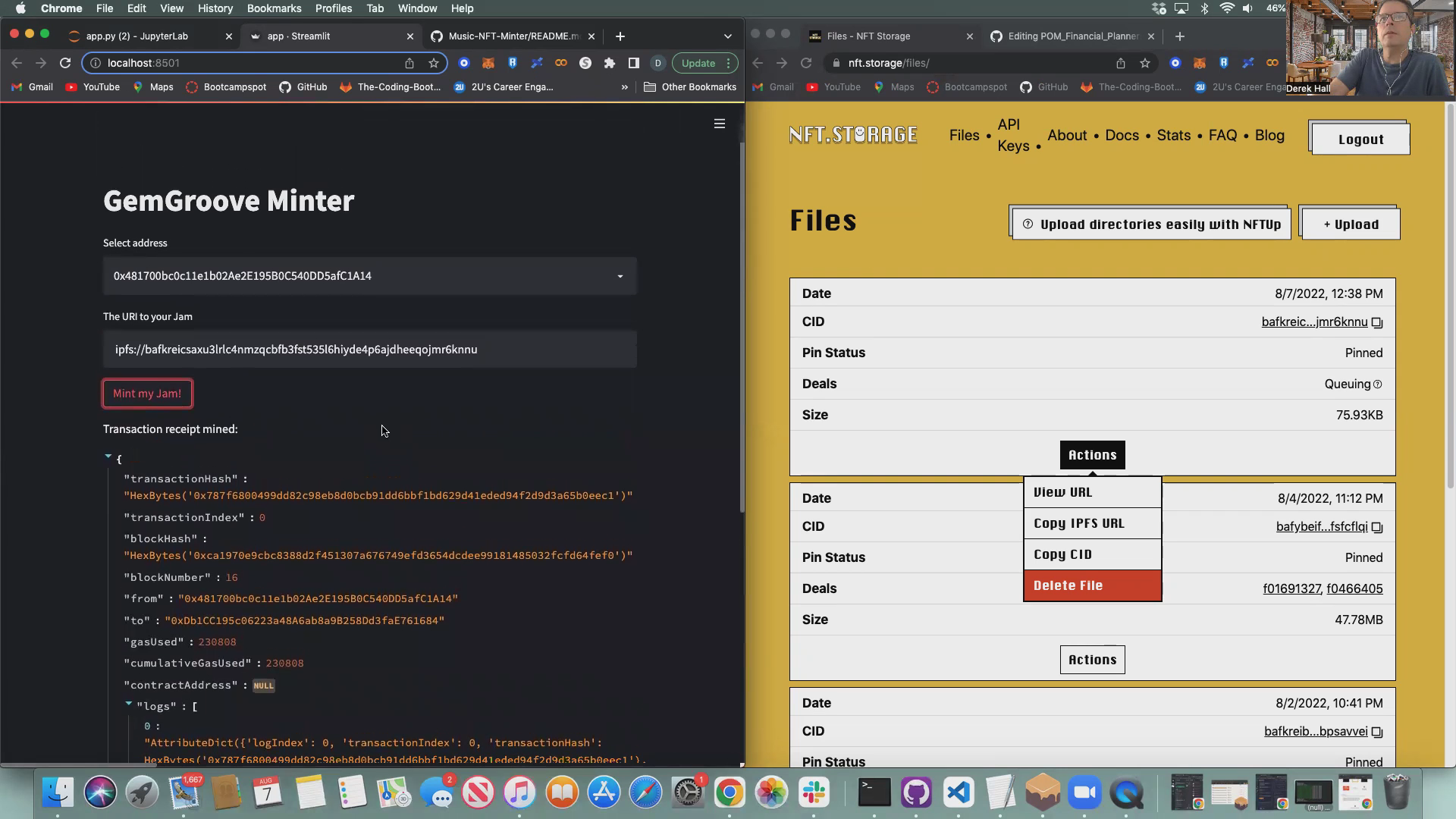Open new tab in left Chrome window
Image resolution: width=1456 pixels, height=819 pixels.
point(620,36)
